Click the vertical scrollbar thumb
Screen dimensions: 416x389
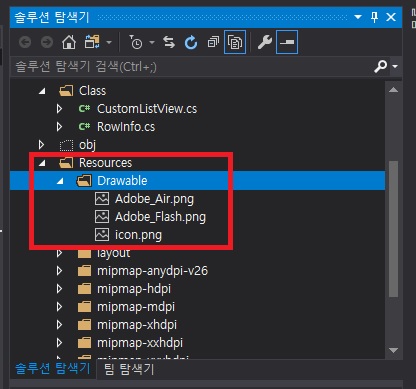(394, 229)
